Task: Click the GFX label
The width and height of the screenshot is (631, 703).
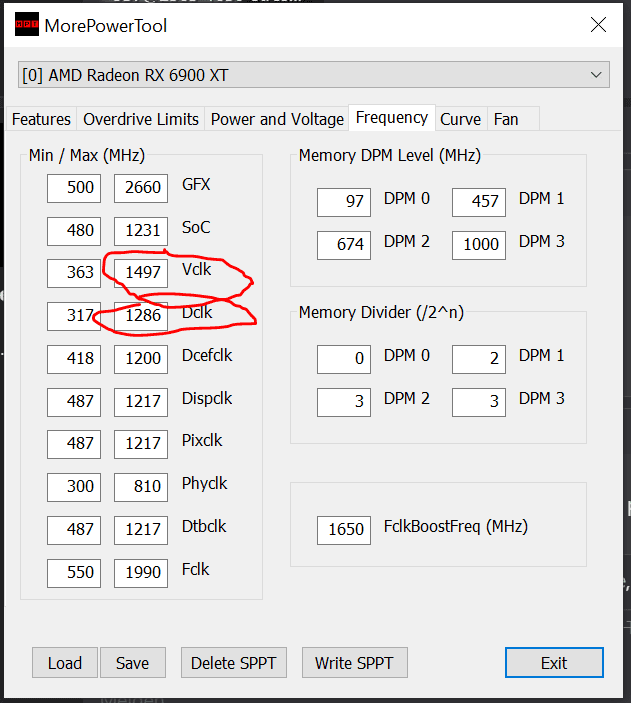Action: [196, 184]
